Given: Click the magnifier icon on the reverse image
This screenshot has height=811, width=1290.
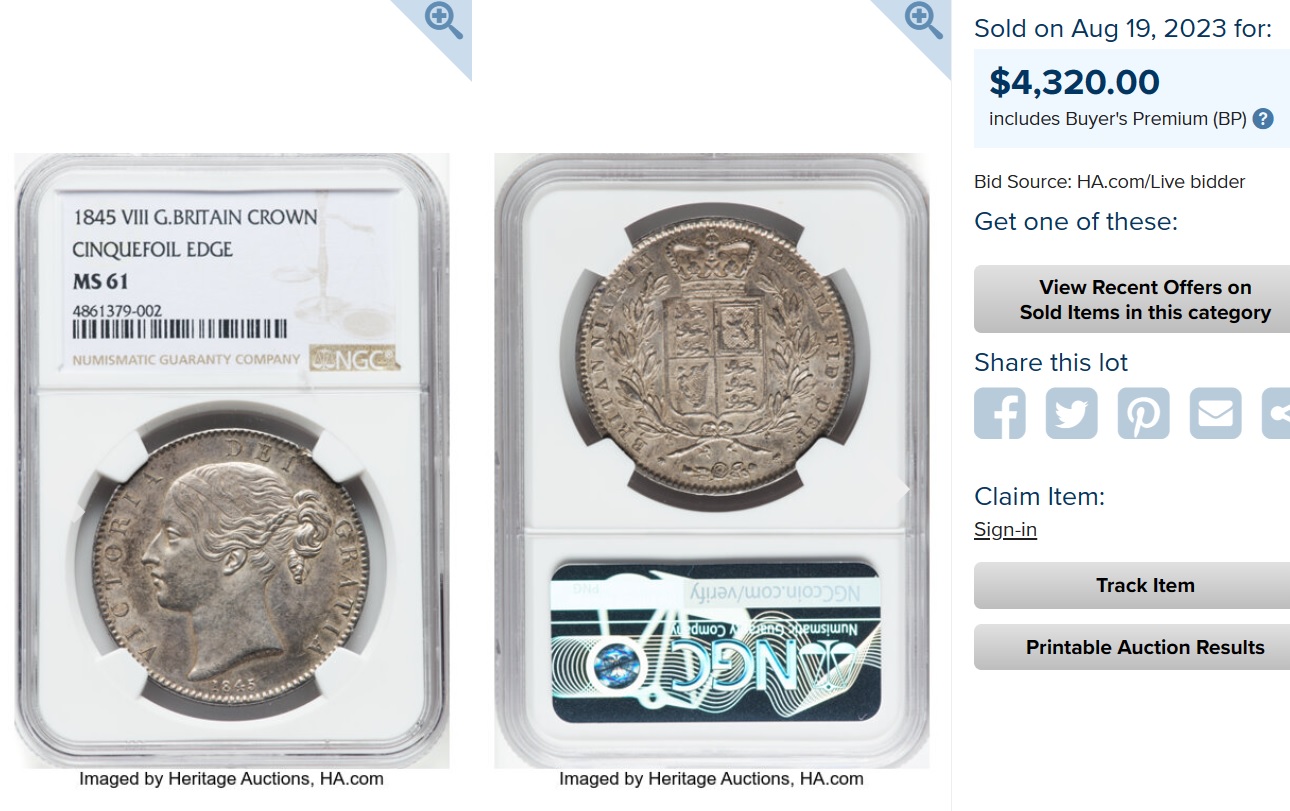Looking at the screenshot, I should pos(923,20).
